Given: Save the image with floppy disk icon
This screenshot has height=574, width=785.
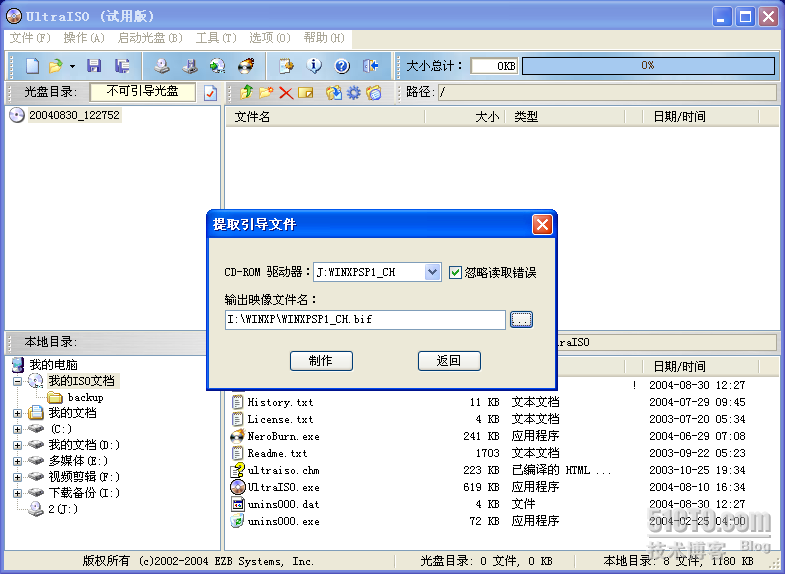Looking at the screenshot, I should [94, 66].
